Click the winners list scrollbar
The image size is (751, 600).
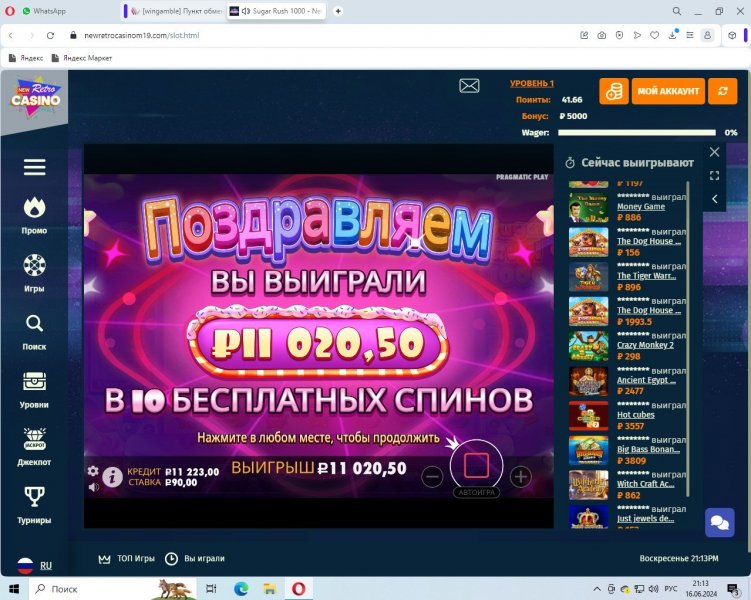pyautogui.click(x=688, y=339)
